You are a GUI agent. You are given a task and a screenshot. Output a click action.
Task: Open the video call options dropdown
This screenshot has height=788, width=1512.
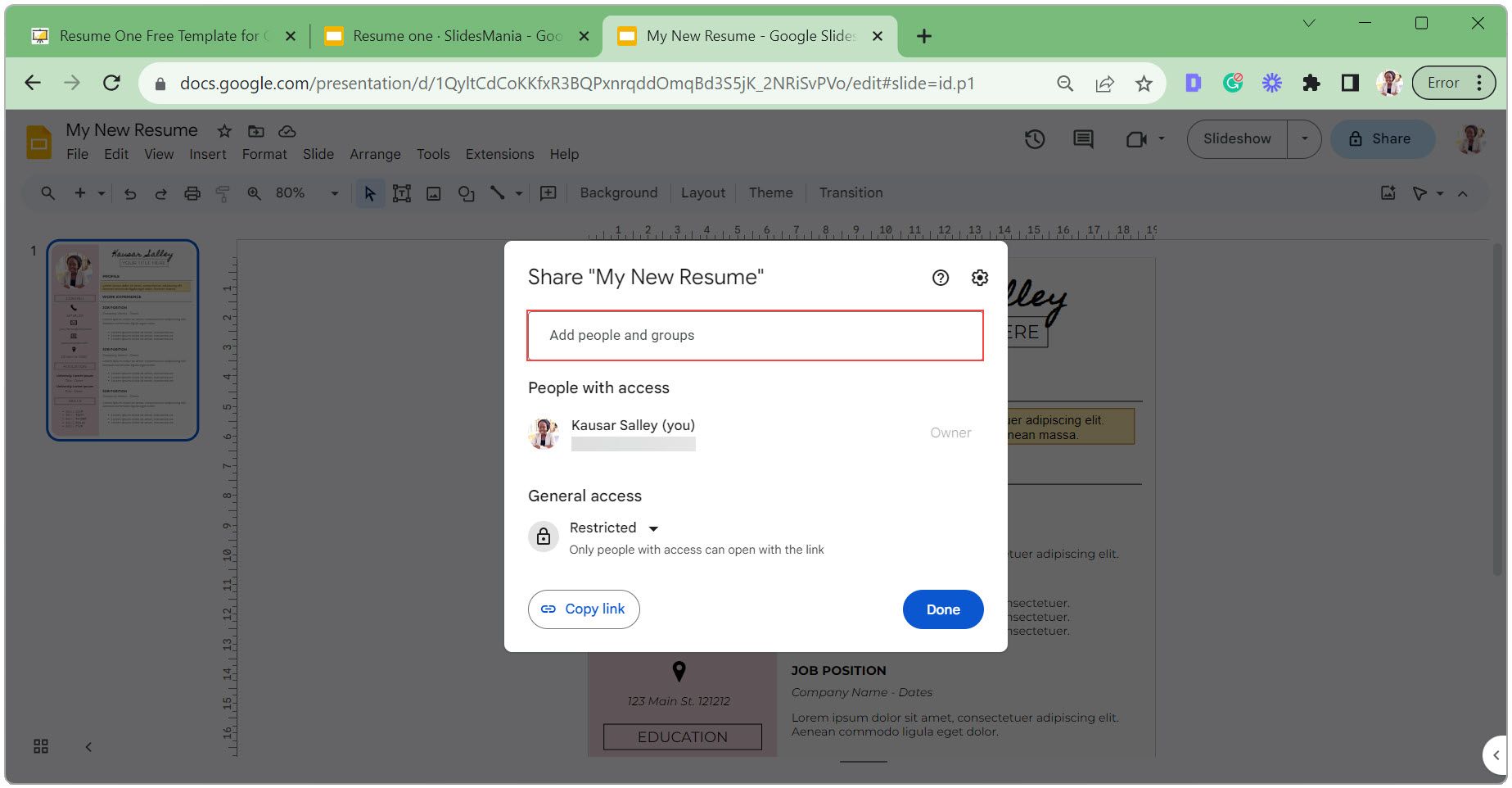1162,139
